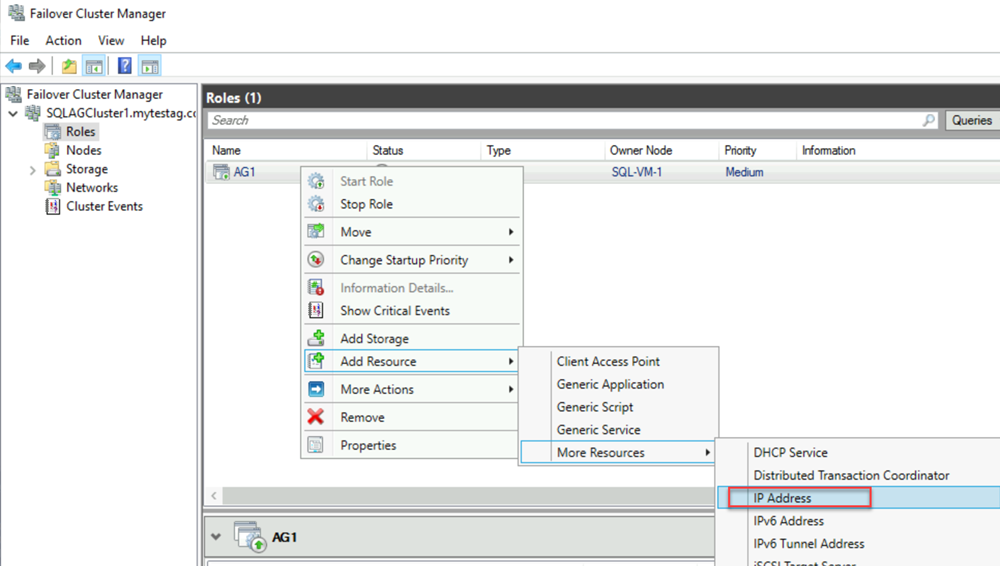Click the Help question mark toolbar icon
The width and height of the screenshot is (1000, 566).
click(124, 66)
